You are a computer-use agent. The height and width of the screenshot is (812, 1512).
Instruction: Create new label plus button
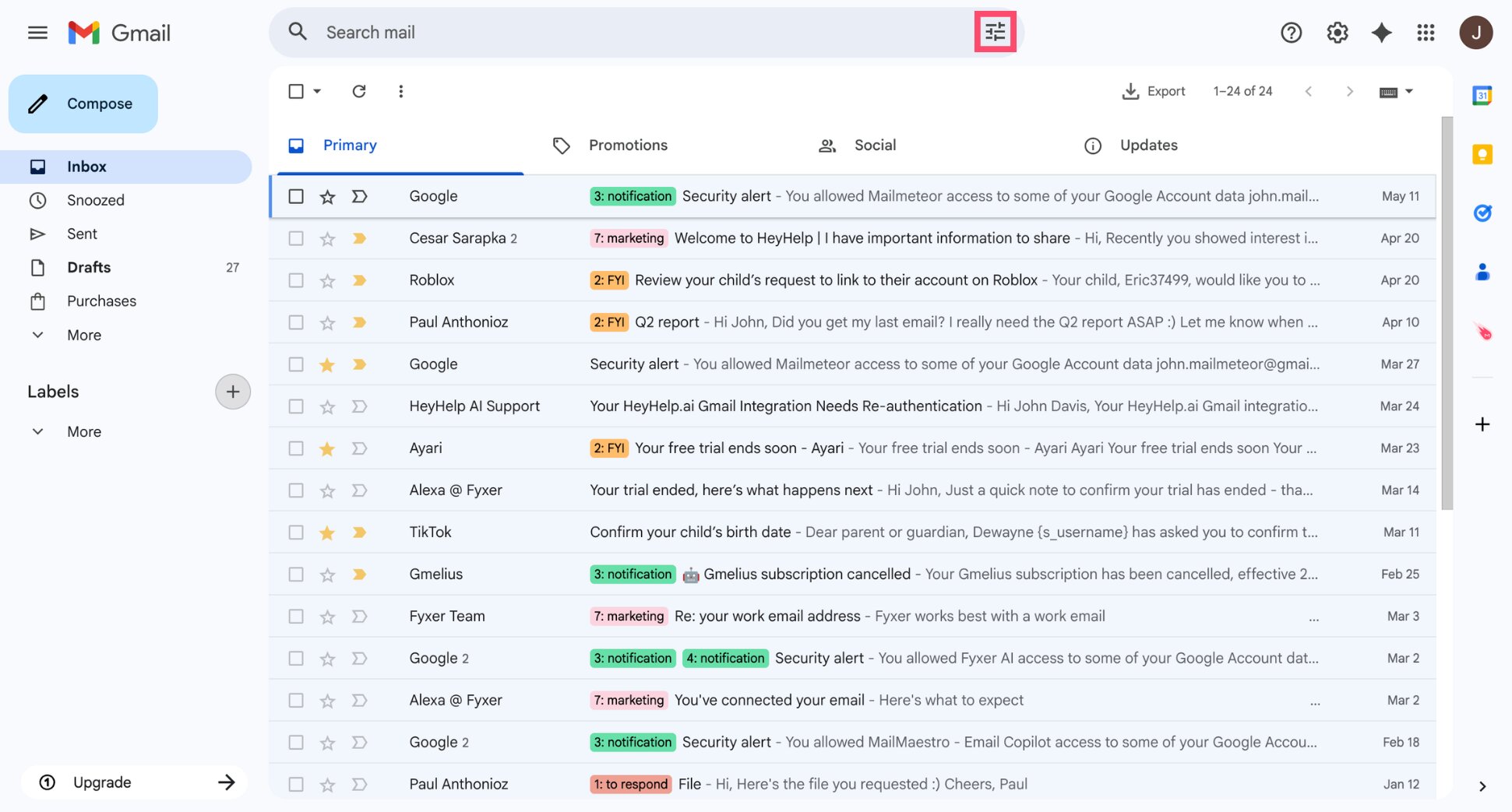[232, 392]
